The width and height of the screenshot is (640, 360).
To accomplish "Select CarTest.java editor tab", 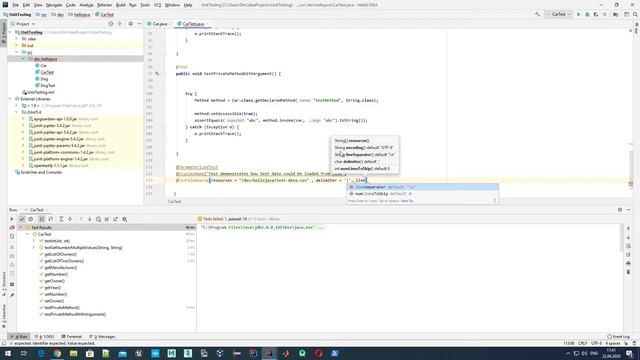I will [193, 24].
